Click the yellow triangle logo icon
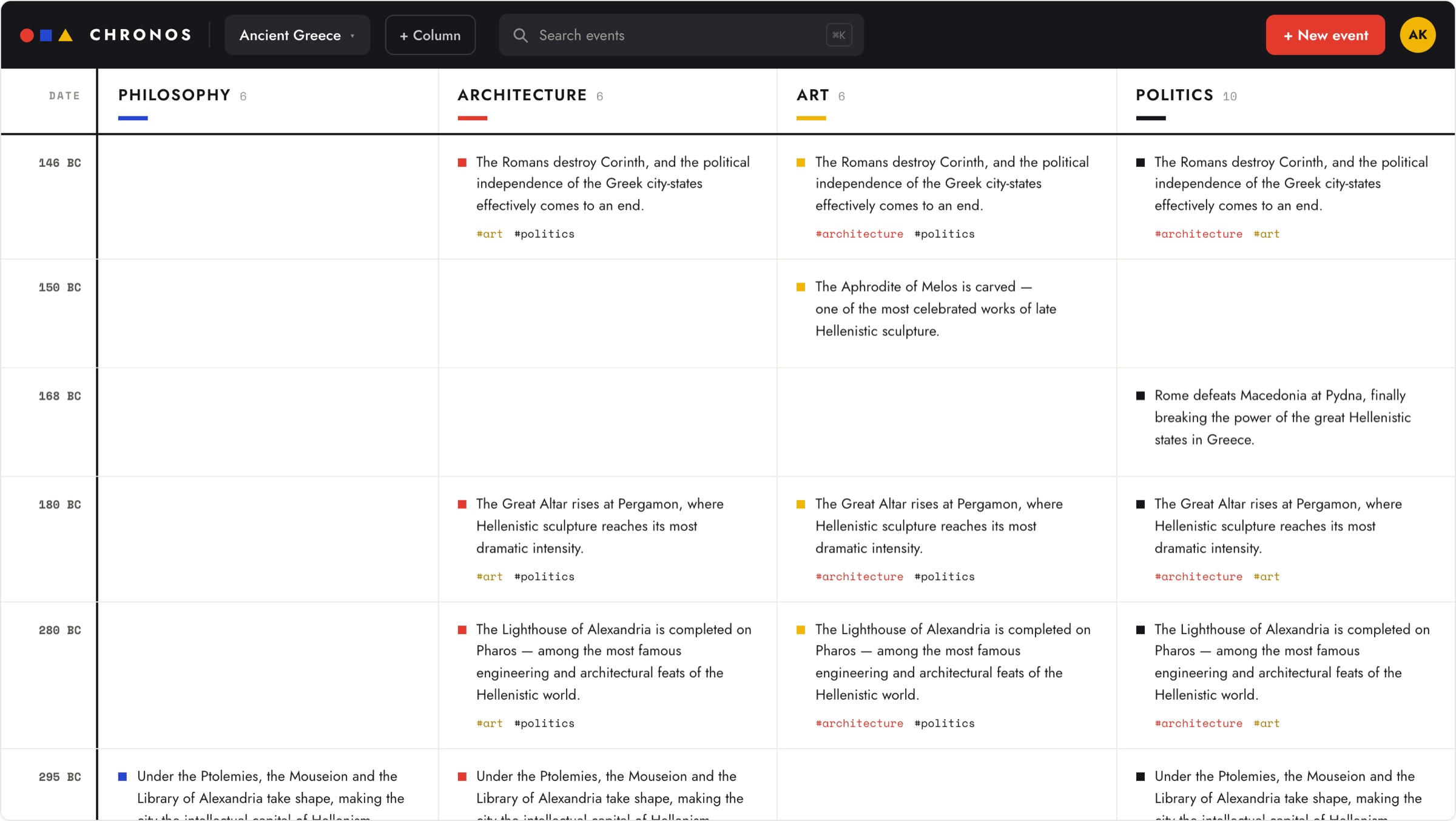Image resolution: width=1456 pixels, height=821 pixels. [x=66, y=35]
